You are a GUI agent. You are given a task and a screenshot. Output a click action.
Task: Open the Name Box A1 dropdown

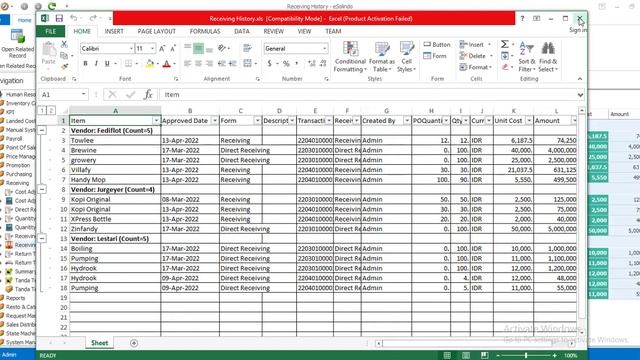pos(83,94)
